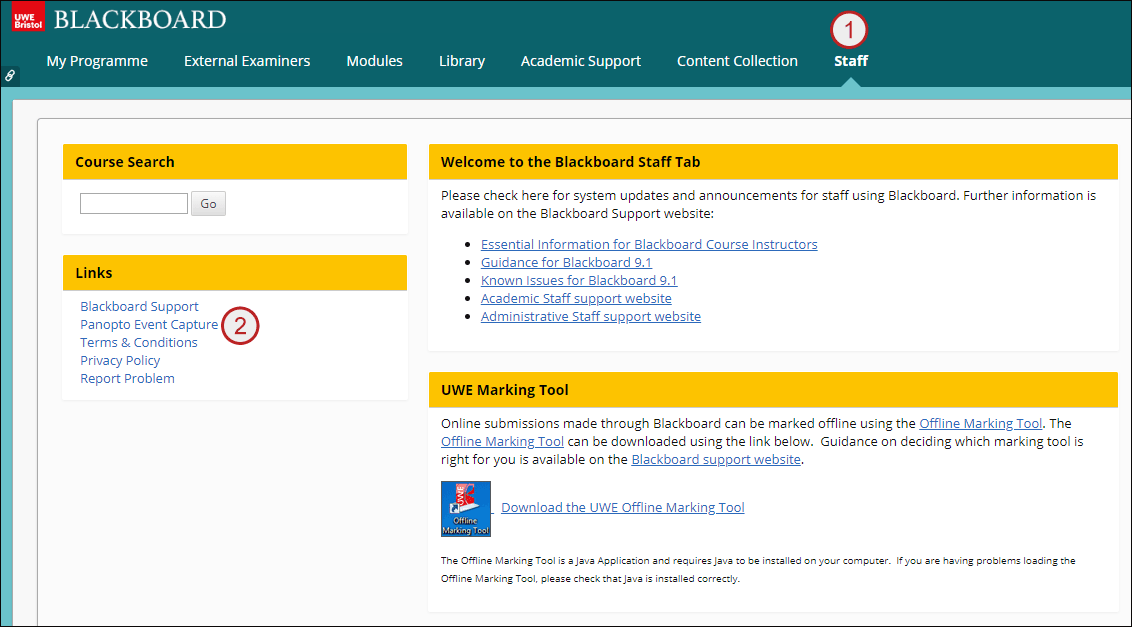The height and width of the screenshot is (627, 1132).
Task: Open the Offline Marking Tool icon image
Action: (x=466, y=509)
